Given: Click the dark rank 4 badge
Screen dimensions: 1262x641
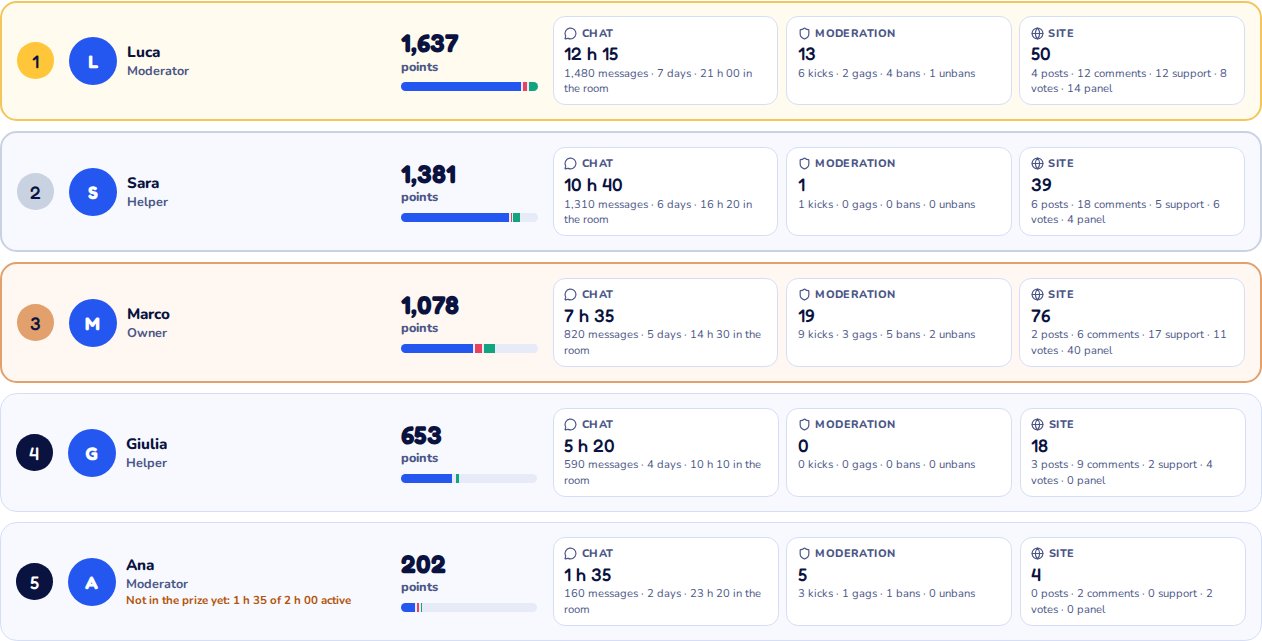Looking at the screenshot, I should (x=34, y=453).
